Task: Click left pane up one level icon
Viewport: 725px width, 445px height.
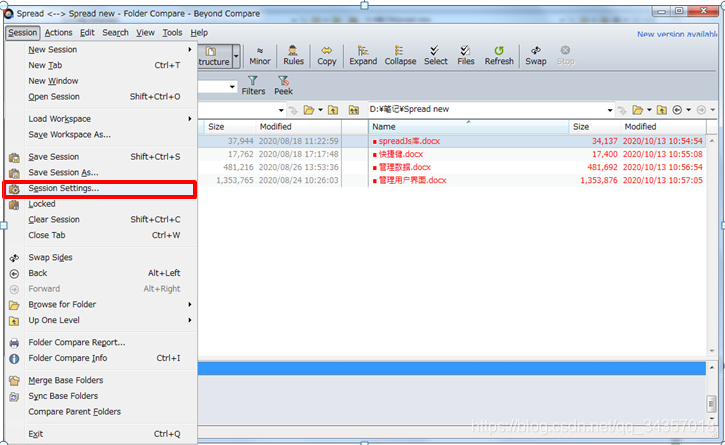Action: coord(333,110)
